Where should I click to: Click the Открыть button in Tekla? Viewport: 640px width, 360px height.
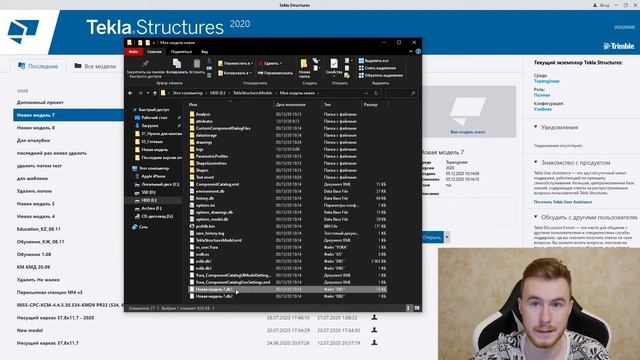click(x=432, y=237)
